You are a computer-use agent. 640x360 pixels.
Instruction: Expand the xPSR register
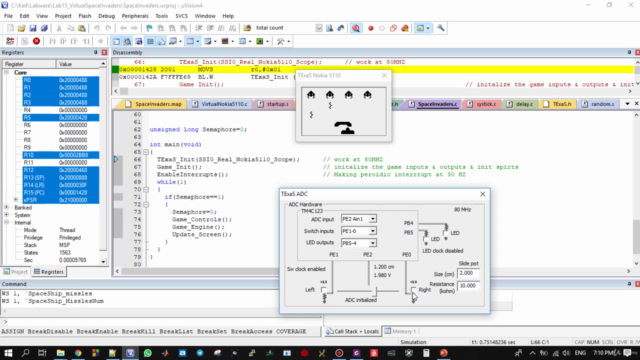16,200
